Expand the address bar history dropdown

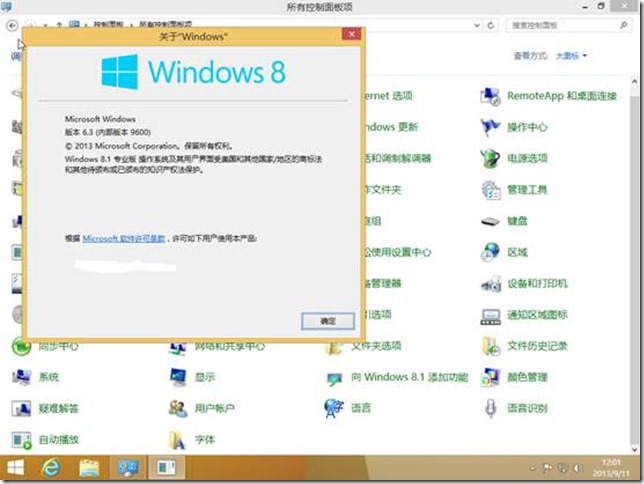click(477, 25)
